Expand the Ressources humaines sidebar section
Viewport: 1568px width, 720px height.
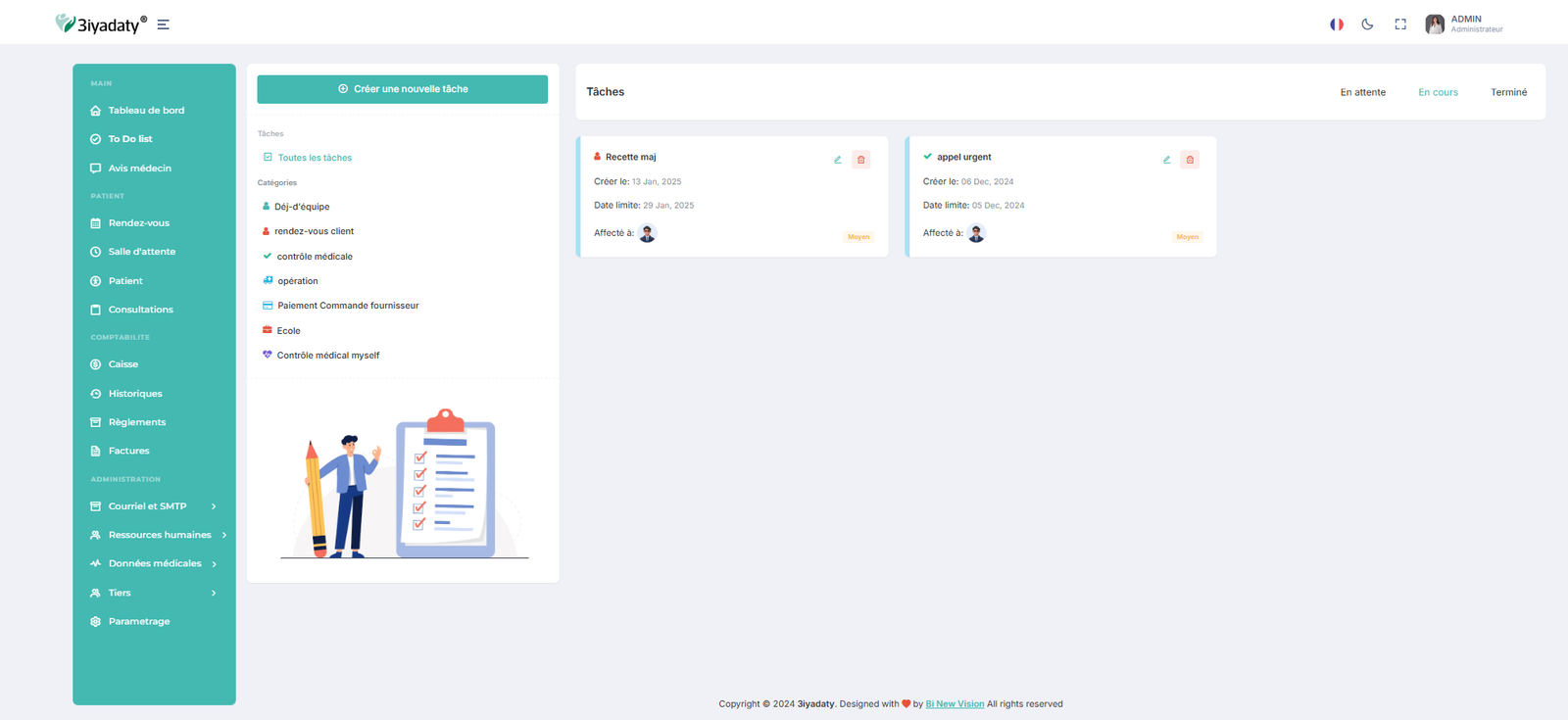[x=159, y=535]
